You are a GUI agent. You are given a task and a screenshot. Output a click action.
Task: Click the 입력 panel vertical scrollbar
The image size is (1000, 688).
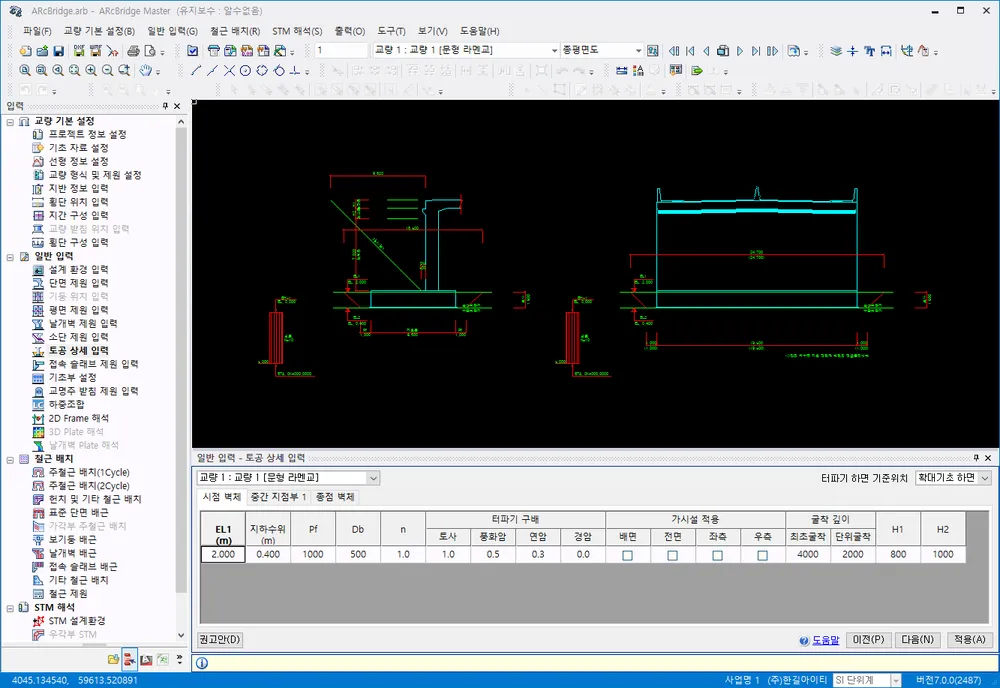tap(181, 376)
